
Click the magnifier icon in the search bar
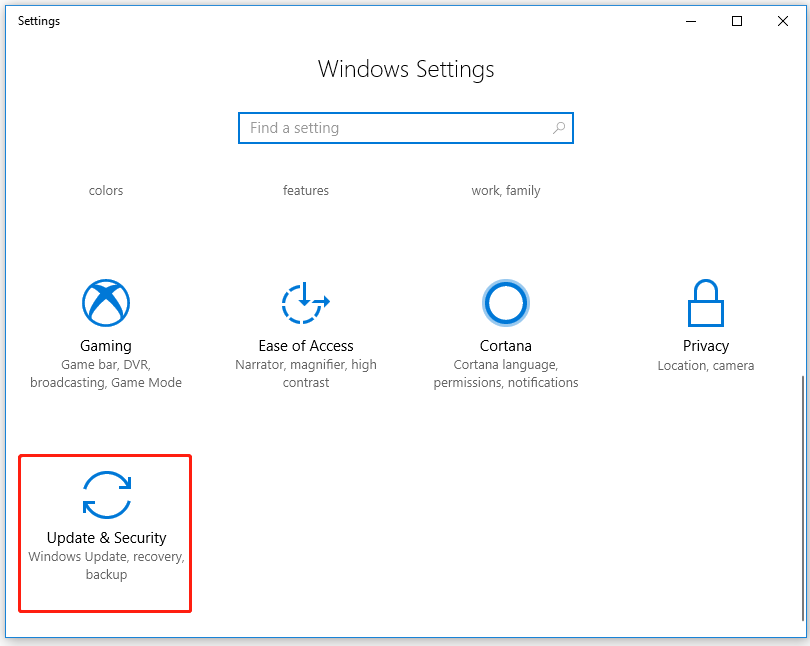pos(559,128)
